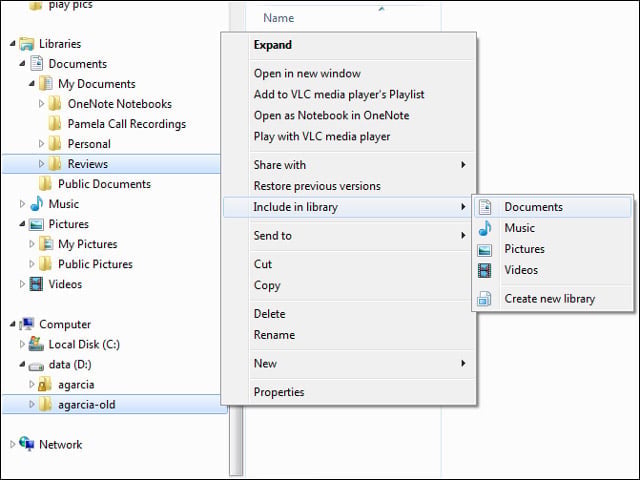This screenshot has width=640, height=480.
Task: Click the Pamela Call Recordings folder icon
Action: click(55, 124)
